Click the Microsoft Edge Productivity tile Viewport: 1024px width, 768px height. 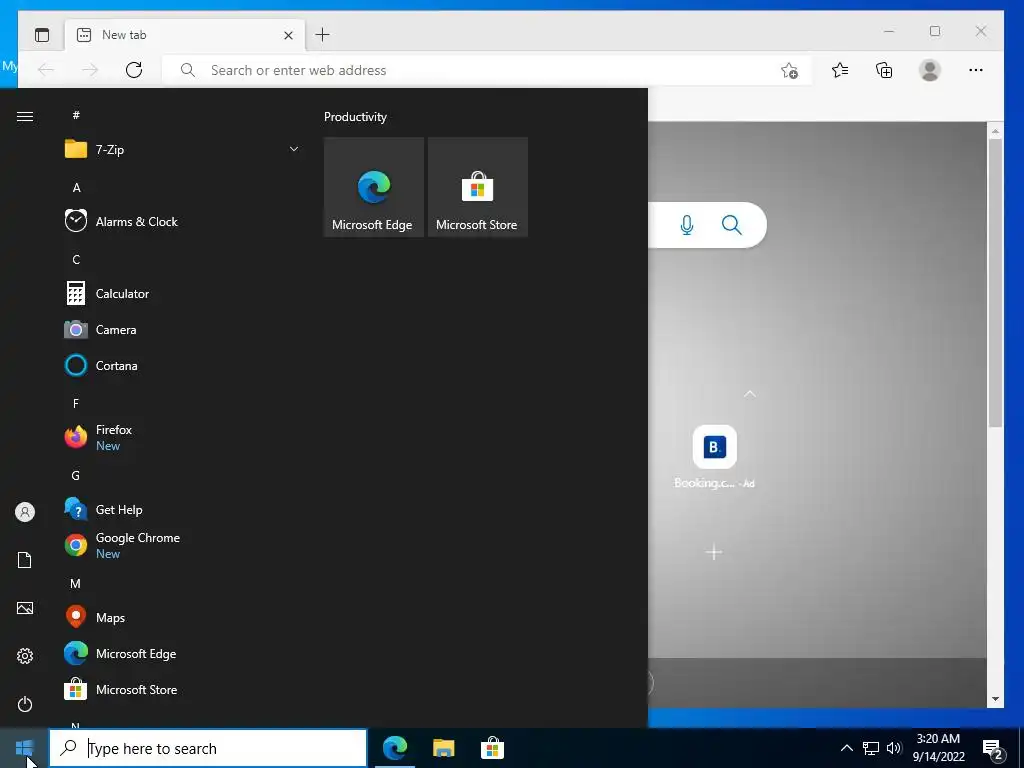[374, 187]
